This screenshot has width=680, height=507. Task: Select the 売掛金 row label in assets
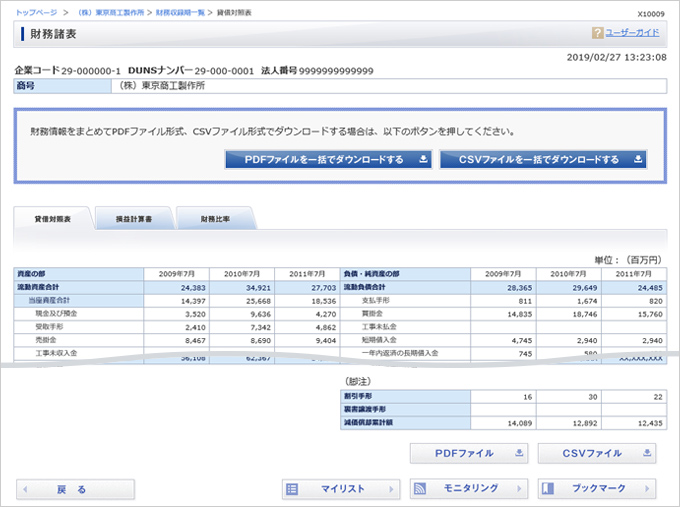click(46, 340)
